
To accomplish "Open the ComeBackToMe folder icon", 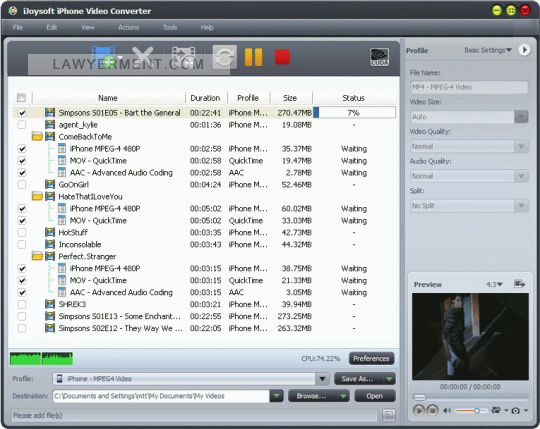I will click(x=37, y=137).
